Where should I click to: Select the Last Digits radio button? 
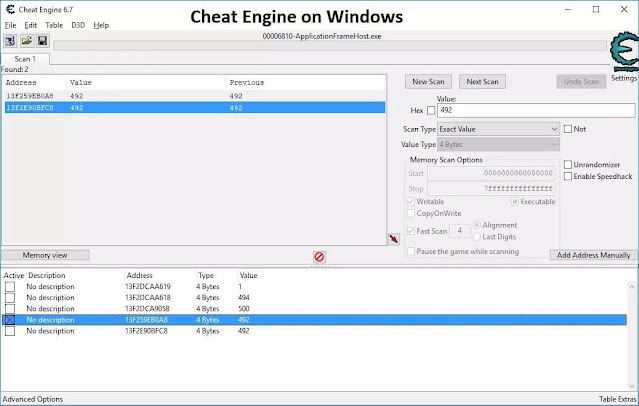point(477,237)
